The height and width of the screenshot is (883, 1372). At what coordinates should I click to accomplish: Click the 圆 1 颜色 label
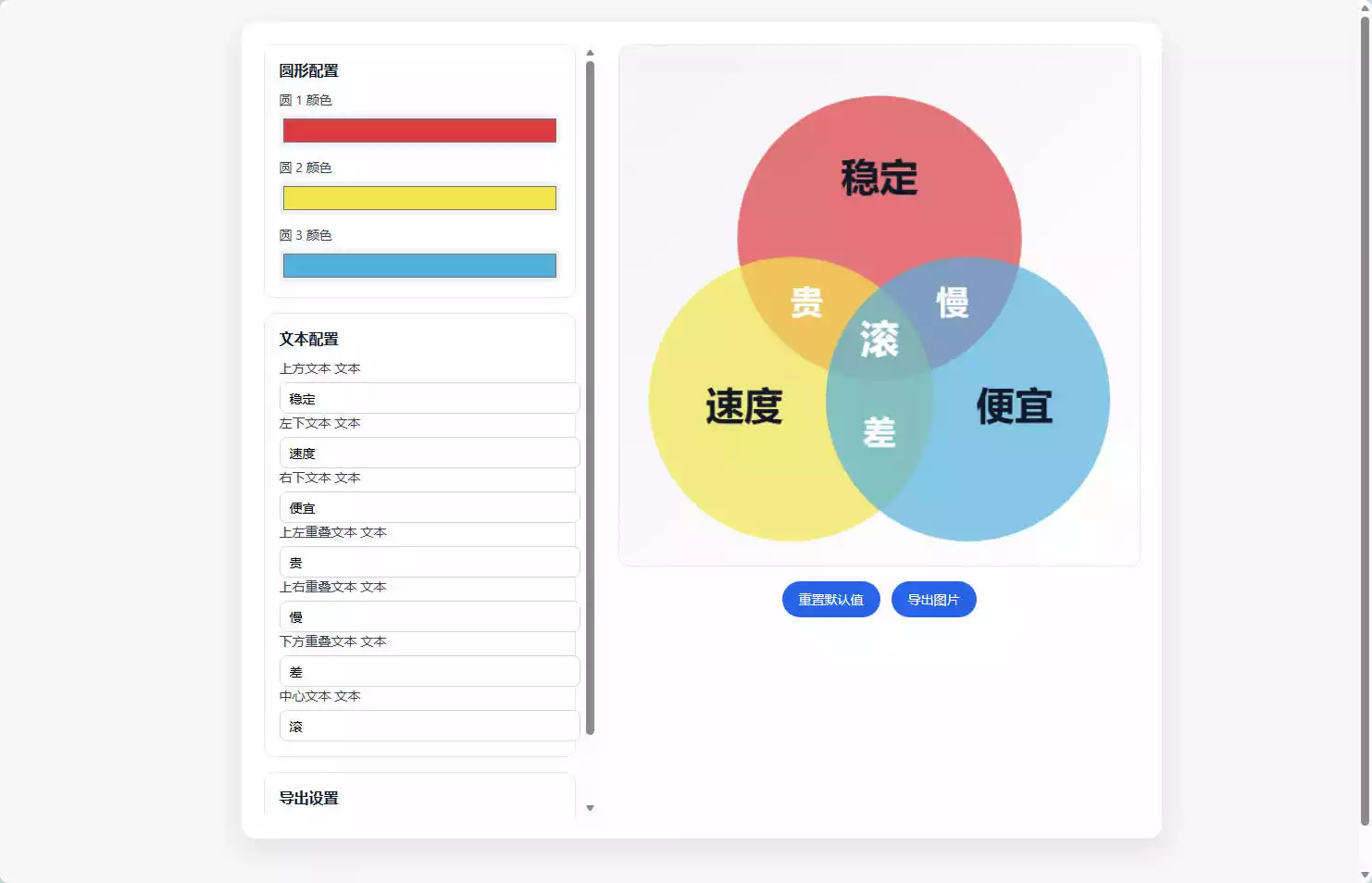click(306, 100)
